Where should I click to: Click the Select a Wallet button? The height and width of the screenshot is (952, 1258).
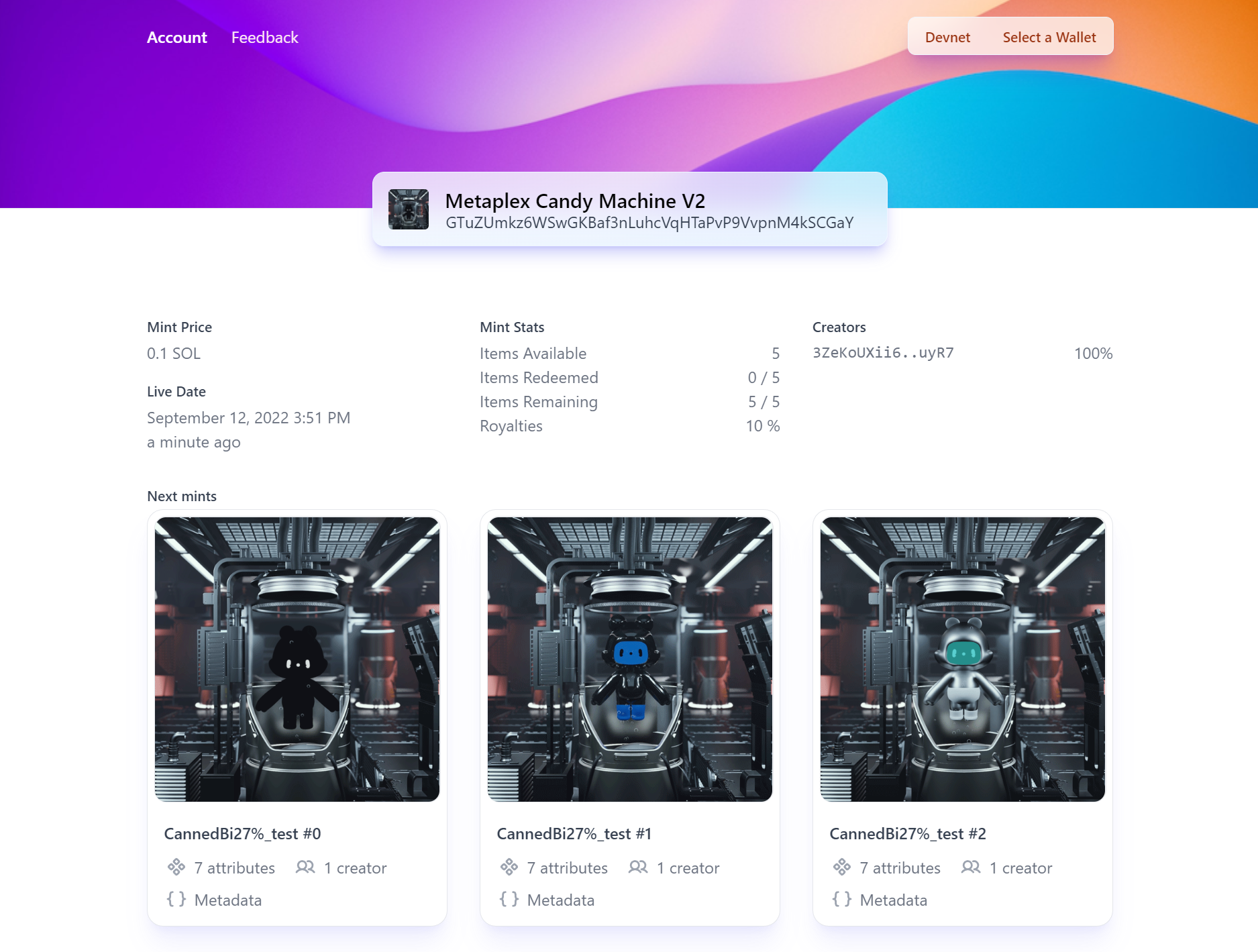[1049, 38]
